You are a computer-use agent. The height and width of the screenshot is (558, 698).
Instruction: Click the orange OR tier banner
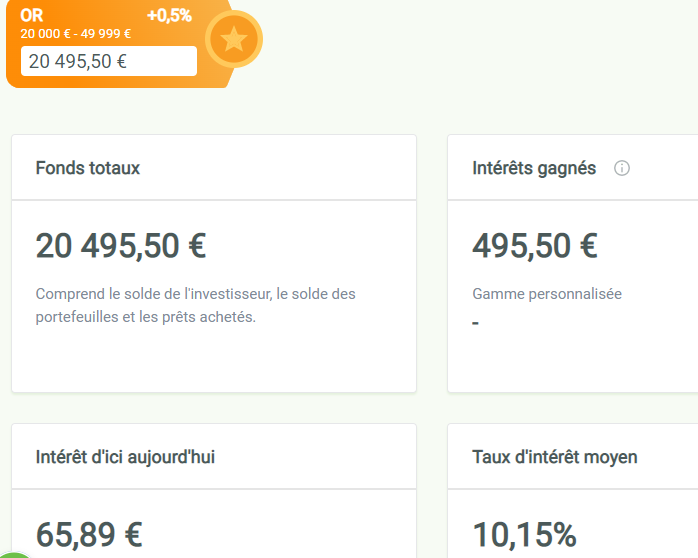coord(120,44)
